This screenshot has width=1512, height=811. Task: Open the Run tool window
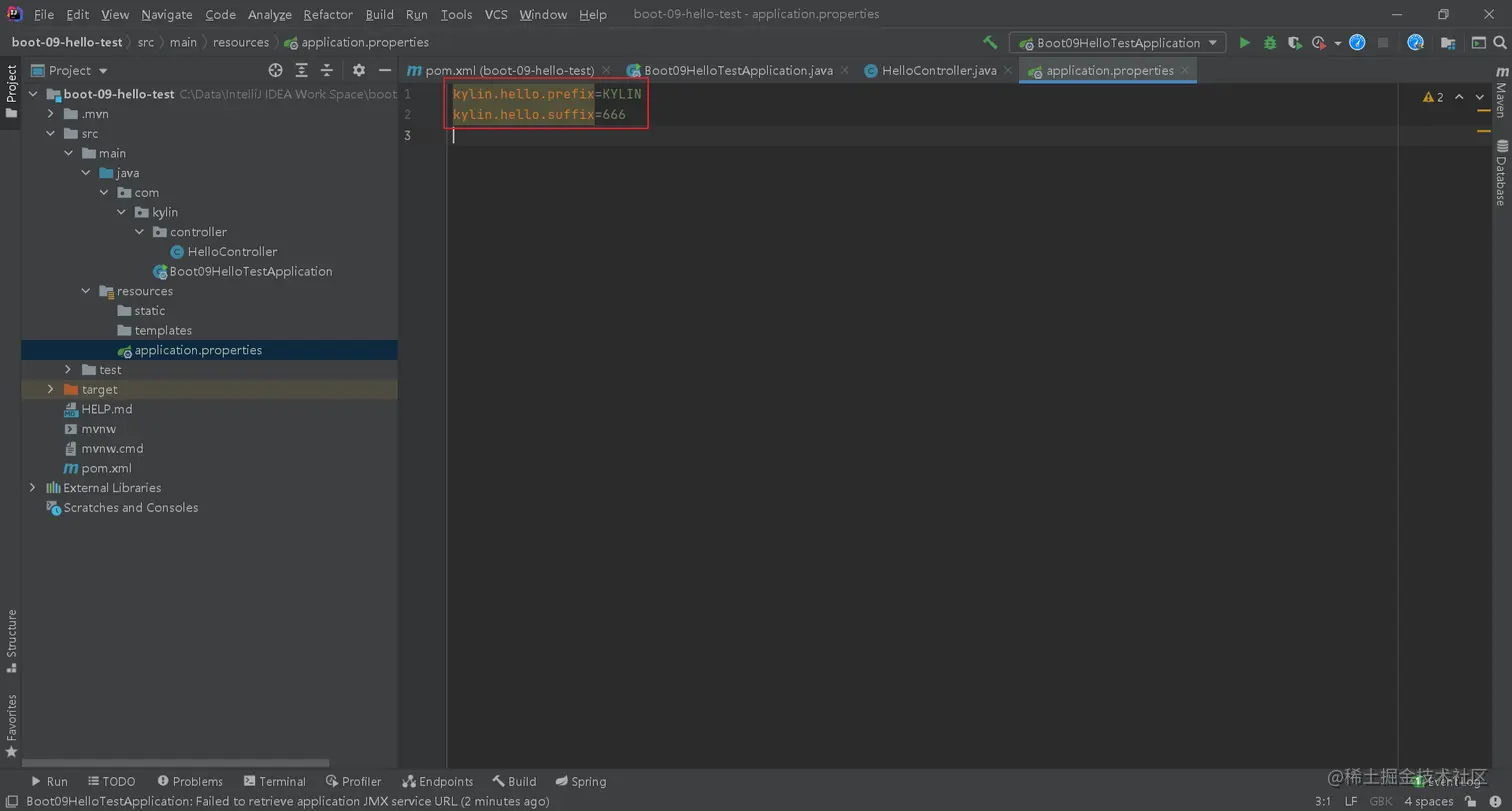[49, 782]
